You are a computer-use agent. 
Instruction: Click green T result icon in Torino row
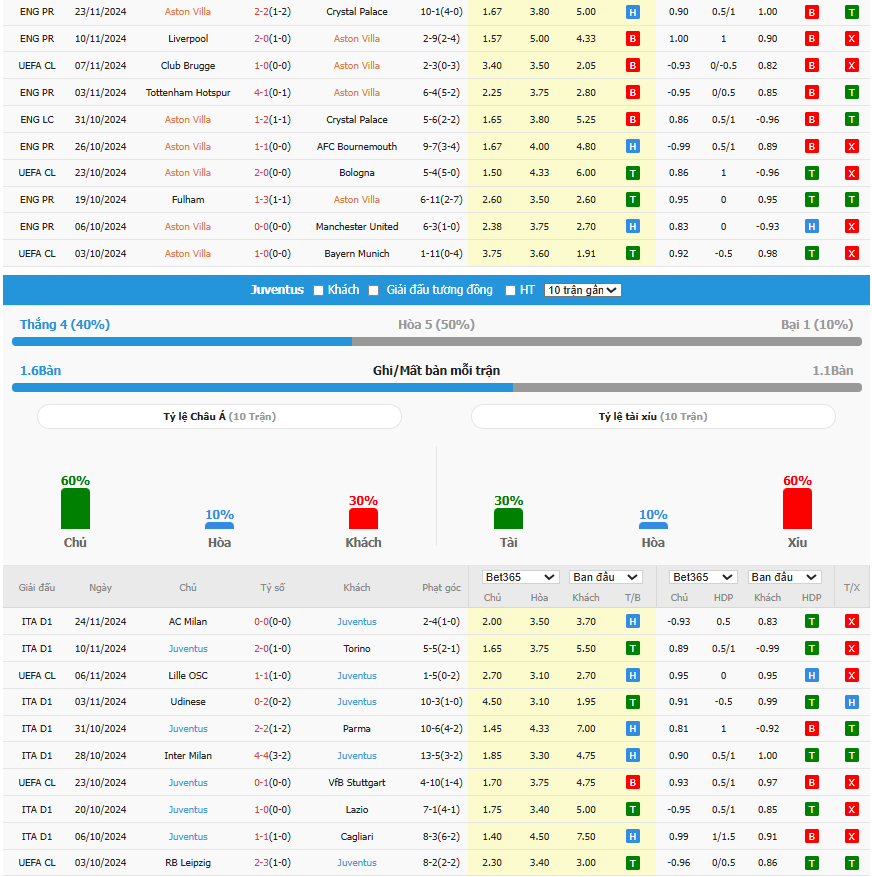click(633, 648)
